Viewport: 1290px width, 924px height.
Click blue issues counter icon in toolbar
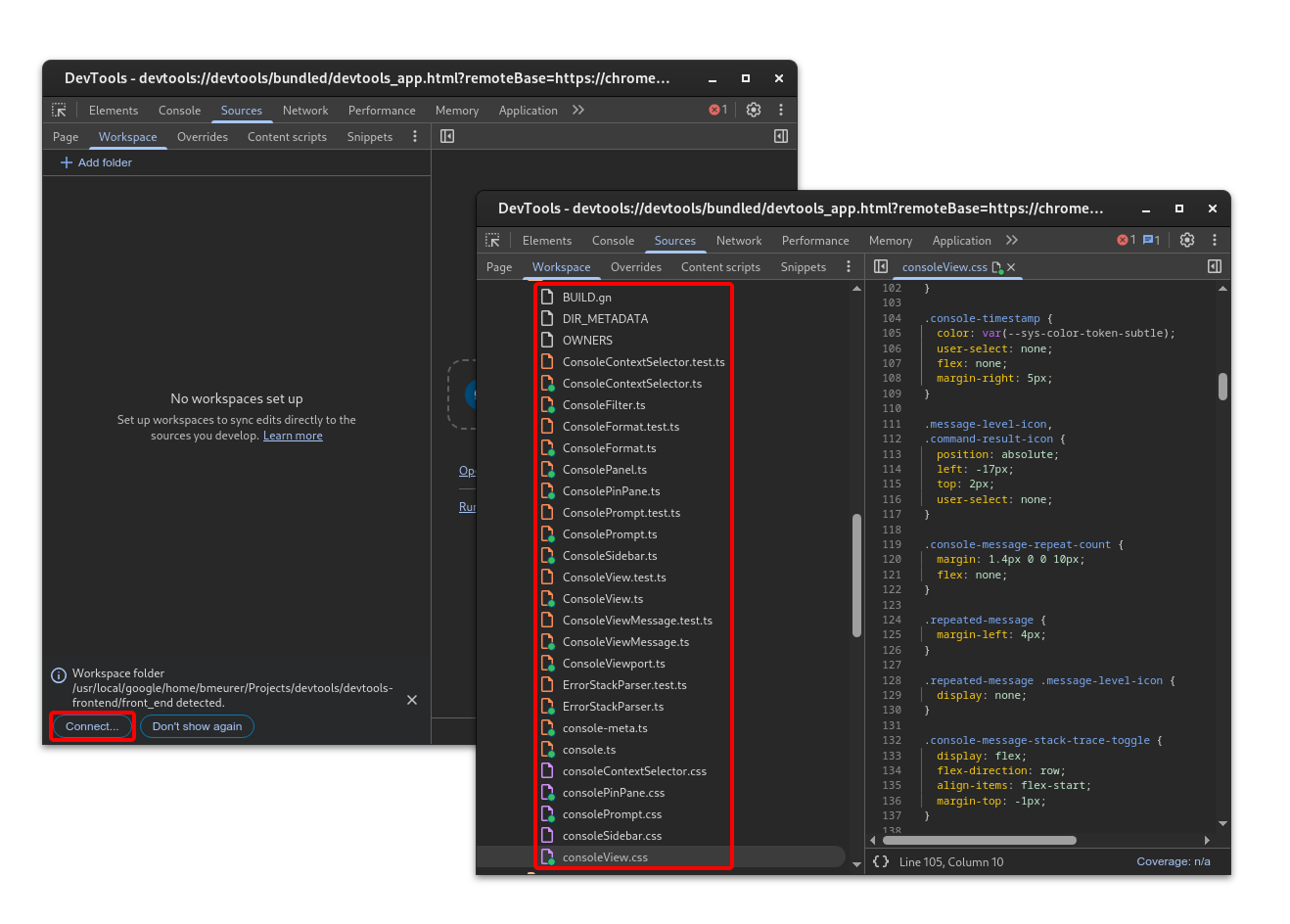(1151, 241)
